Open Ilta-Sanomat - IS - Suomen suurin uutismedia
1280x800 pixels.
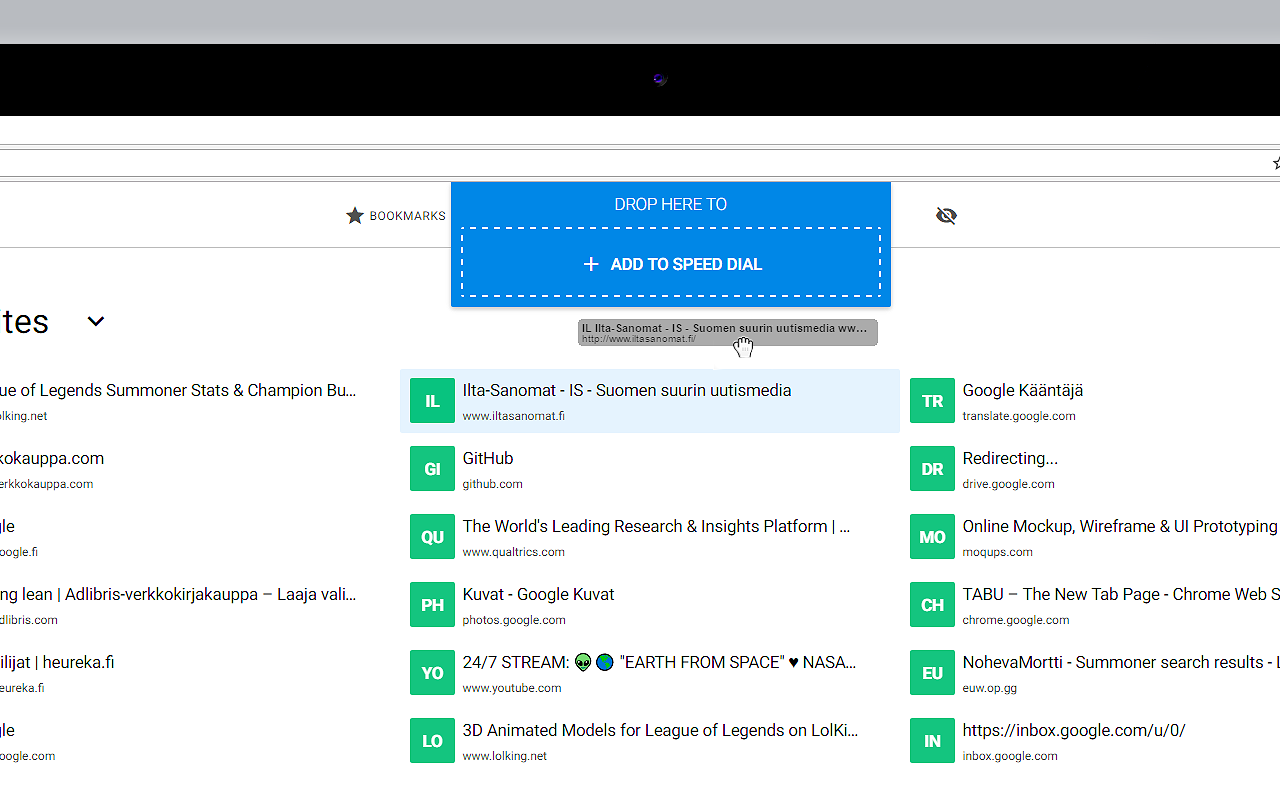click(627, 390)
